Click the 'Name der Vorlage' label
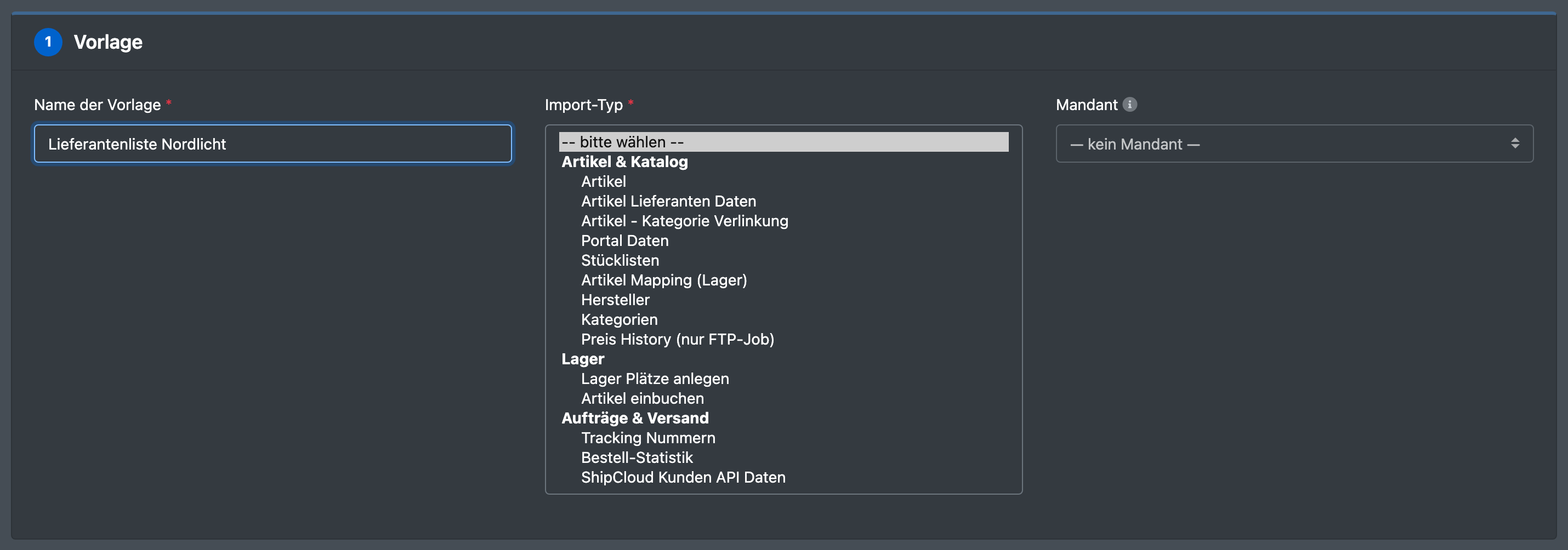 point(98,105)
